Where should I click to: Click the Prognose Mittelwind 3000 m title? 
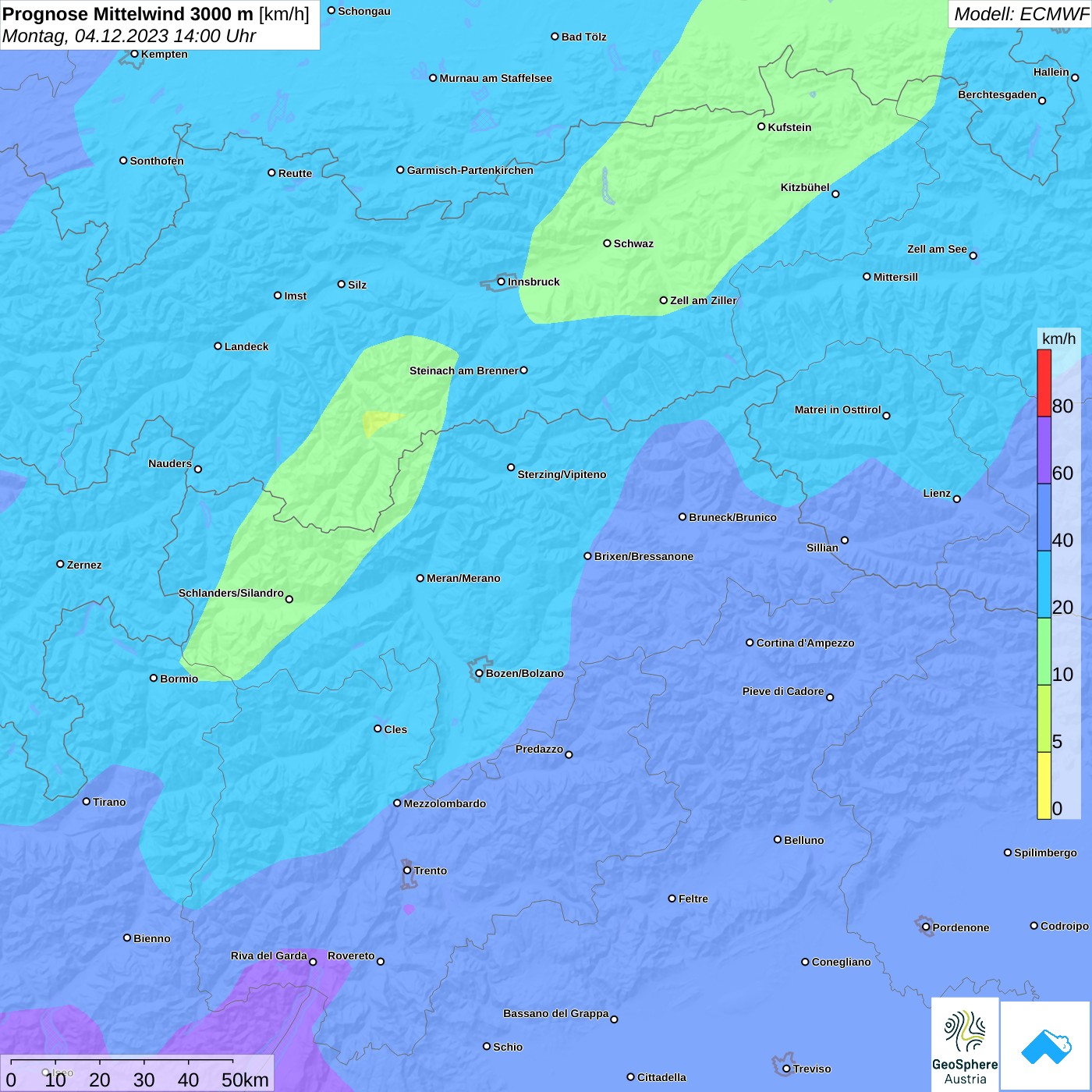click(x=129, y=14)
